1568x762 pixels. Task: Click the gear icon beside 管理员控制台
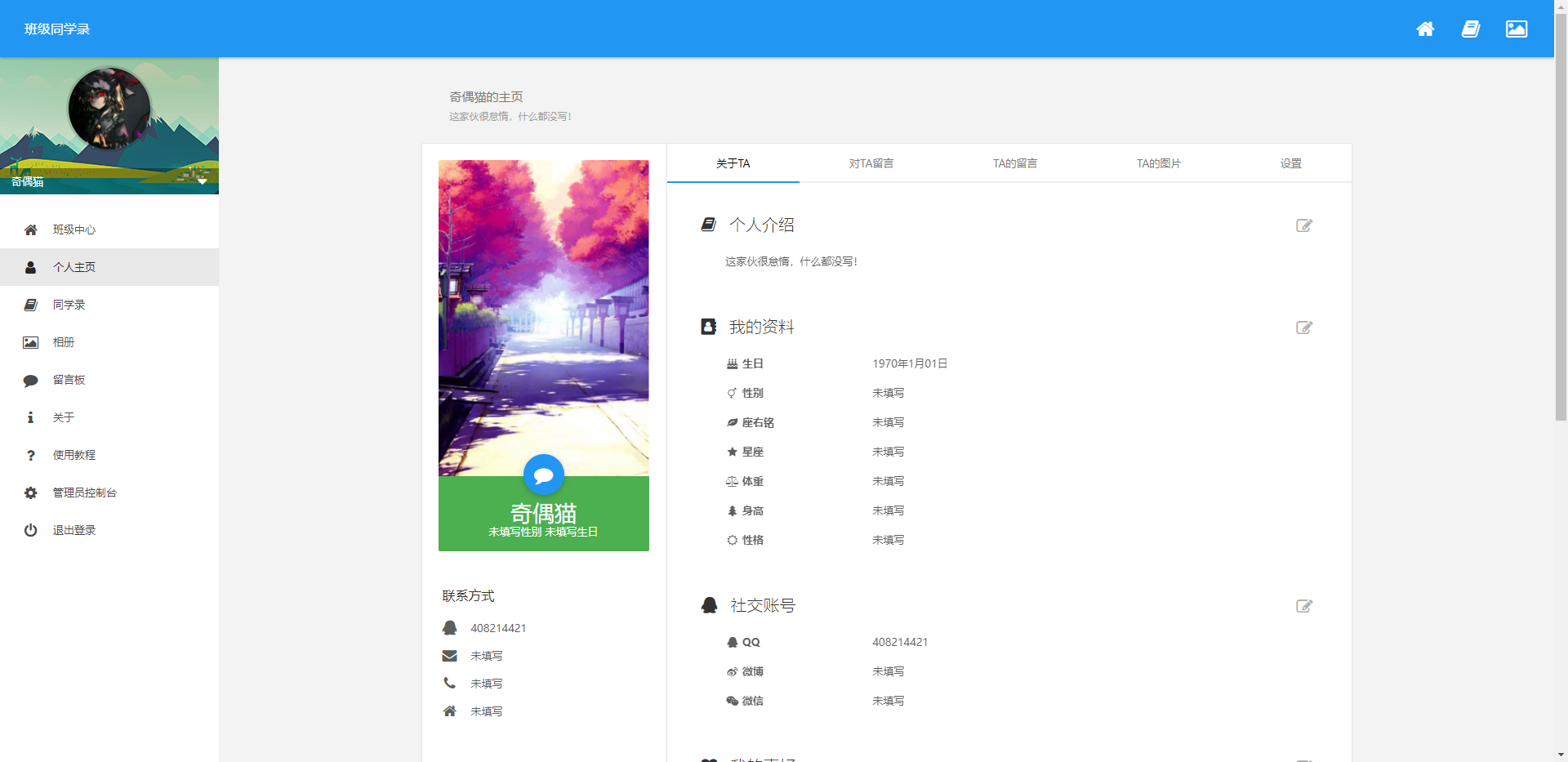point(31,492)
